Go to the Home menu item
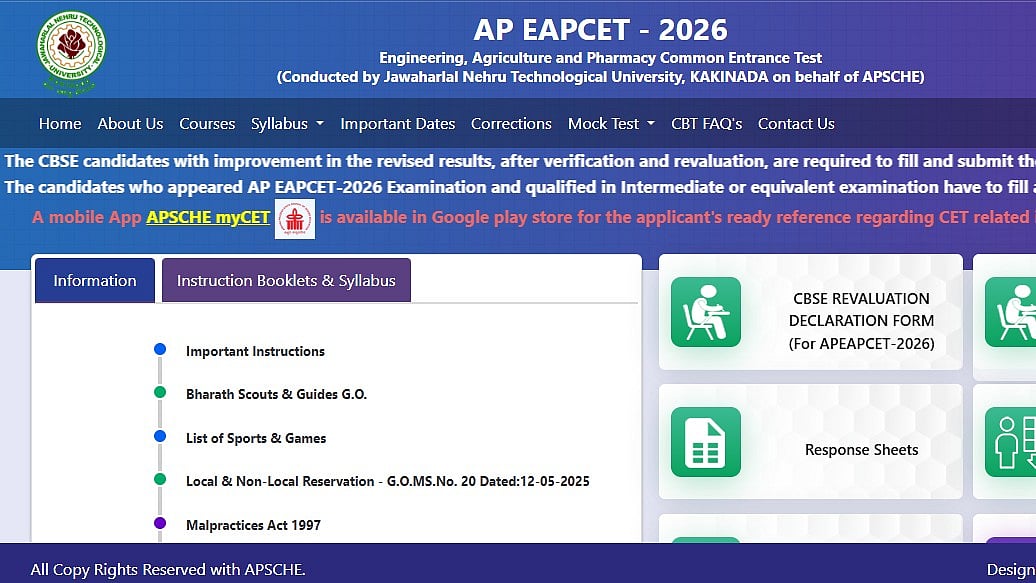The width and height of the screenshot is (1036, 583). click(60, 124)
